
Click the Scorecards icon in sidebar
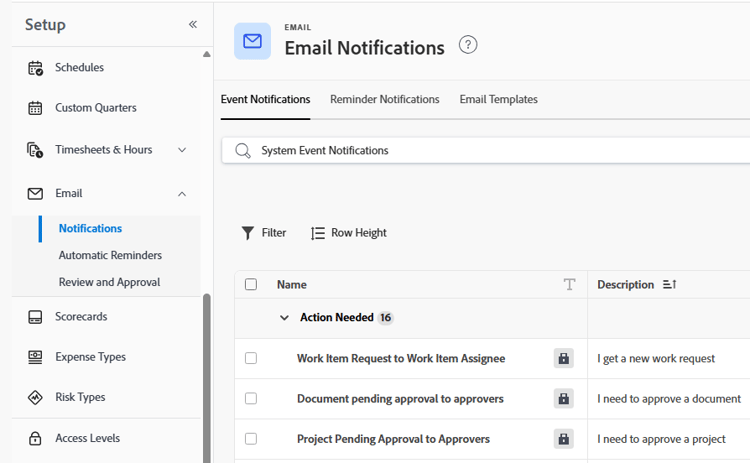tap(35, 317)
